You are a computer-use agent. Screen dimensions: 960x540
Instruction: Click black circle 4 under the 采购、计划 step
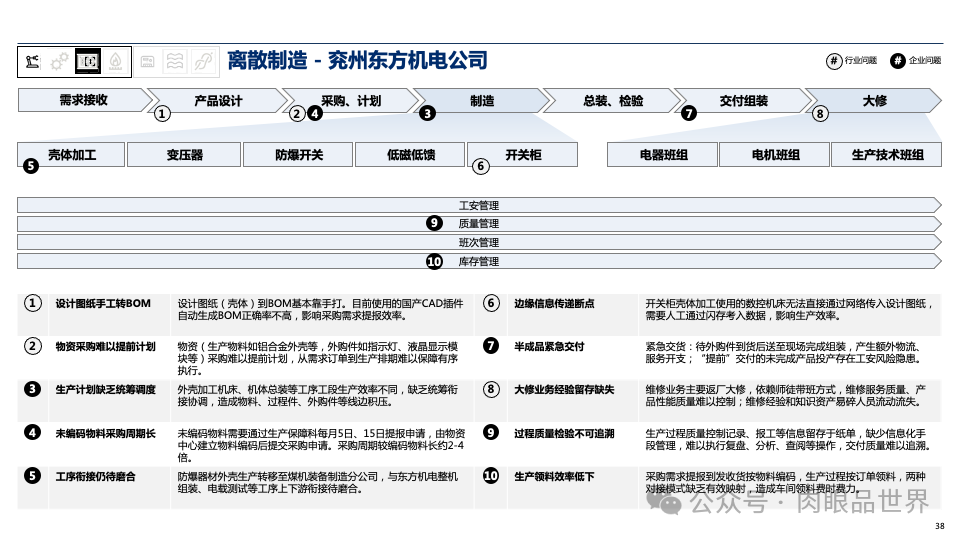point(315,113)
